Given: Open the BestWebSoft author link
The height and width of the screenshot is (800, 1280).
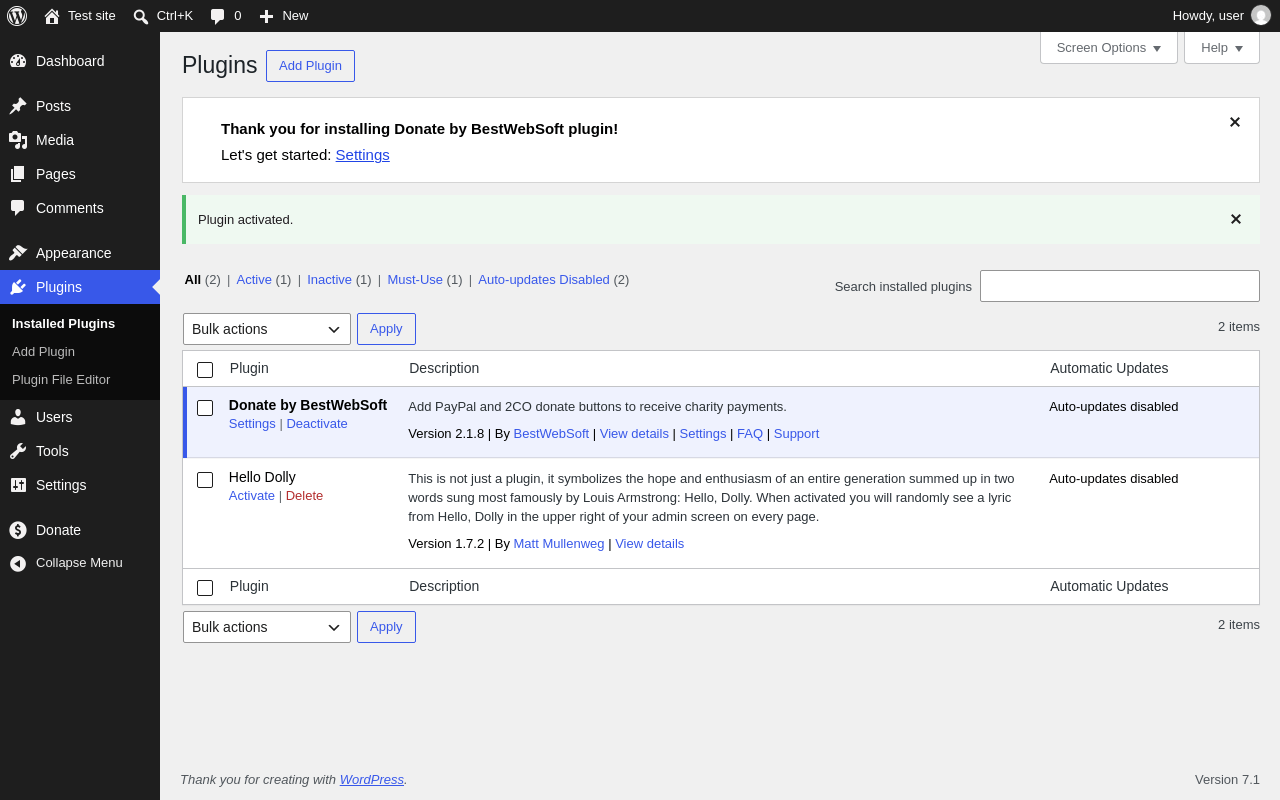Looking at the screenshot, I should (x=551, y=434).
